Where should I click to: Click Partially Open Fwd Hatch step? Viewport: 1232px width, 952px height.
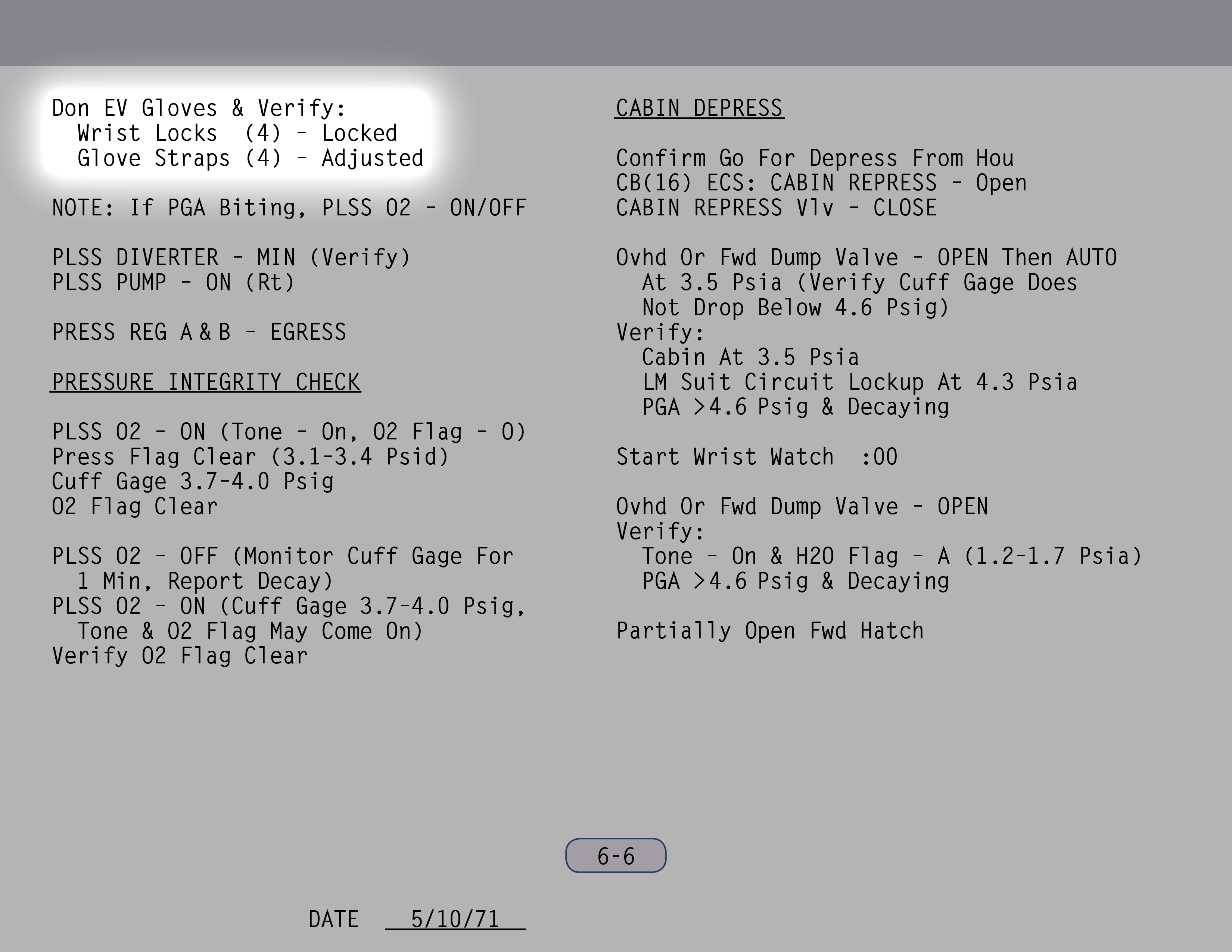pyautogui.click(x=769, y=631)
